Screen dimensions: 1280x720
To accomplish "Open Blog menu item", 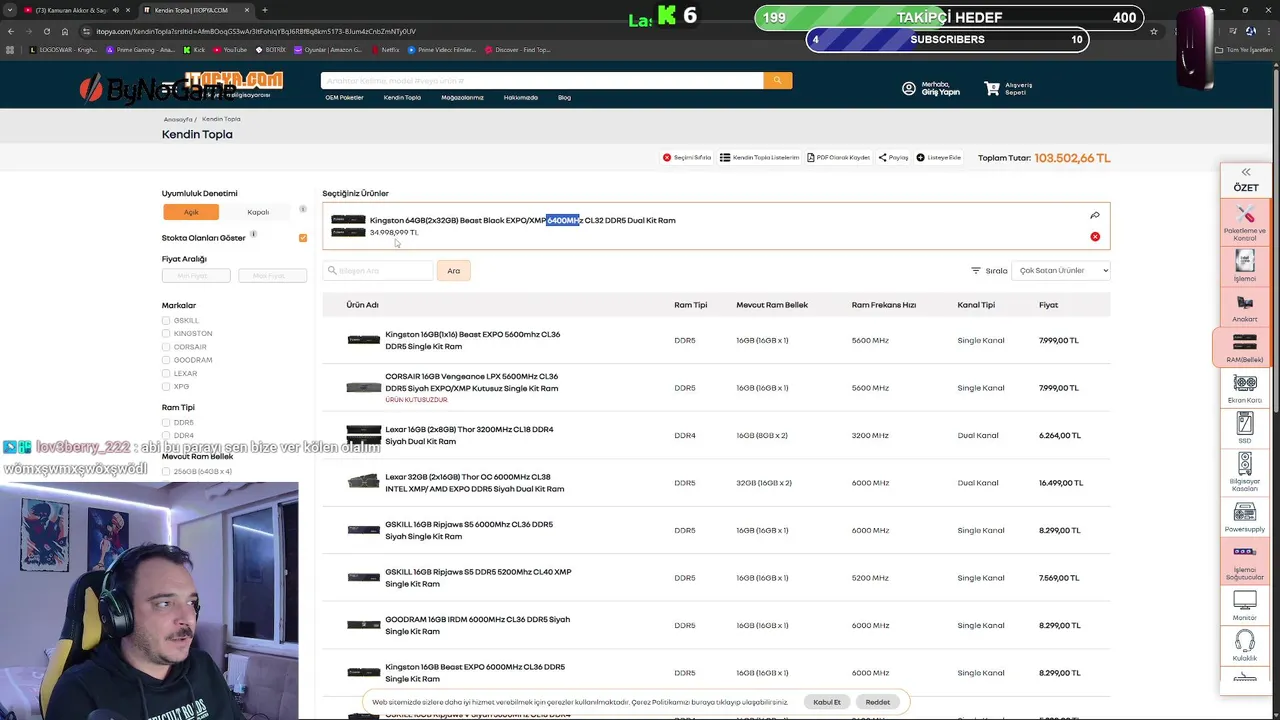I will tap(564, 98).
